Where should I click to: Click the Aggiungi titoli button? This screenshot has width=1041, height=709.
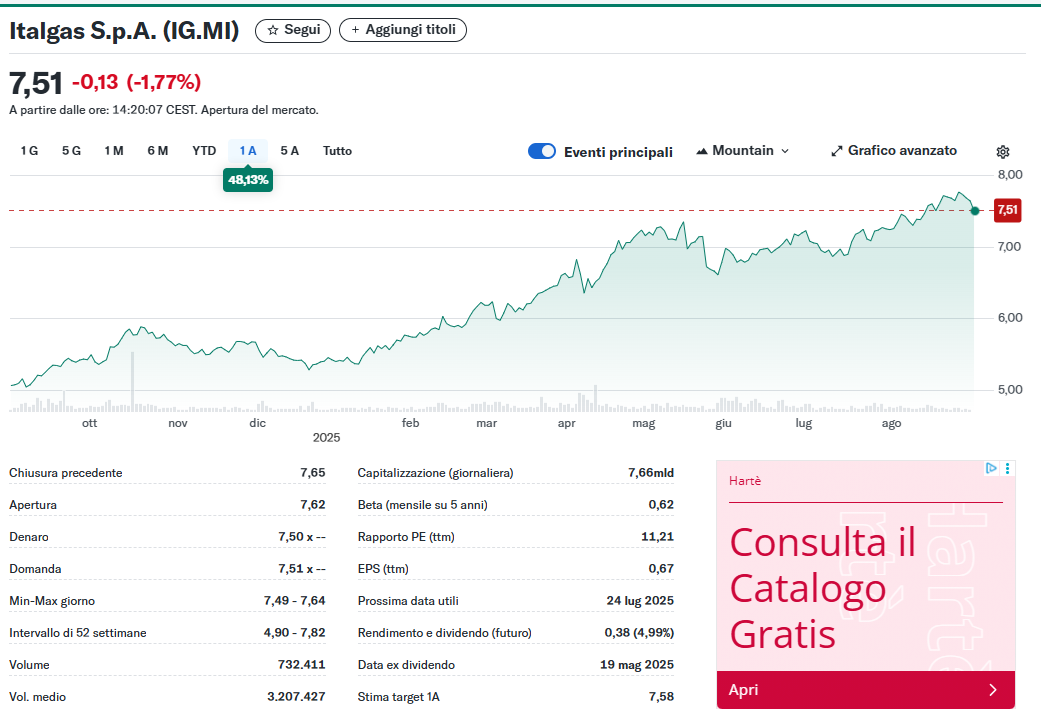pyautogui.click(x=403, y=31)
